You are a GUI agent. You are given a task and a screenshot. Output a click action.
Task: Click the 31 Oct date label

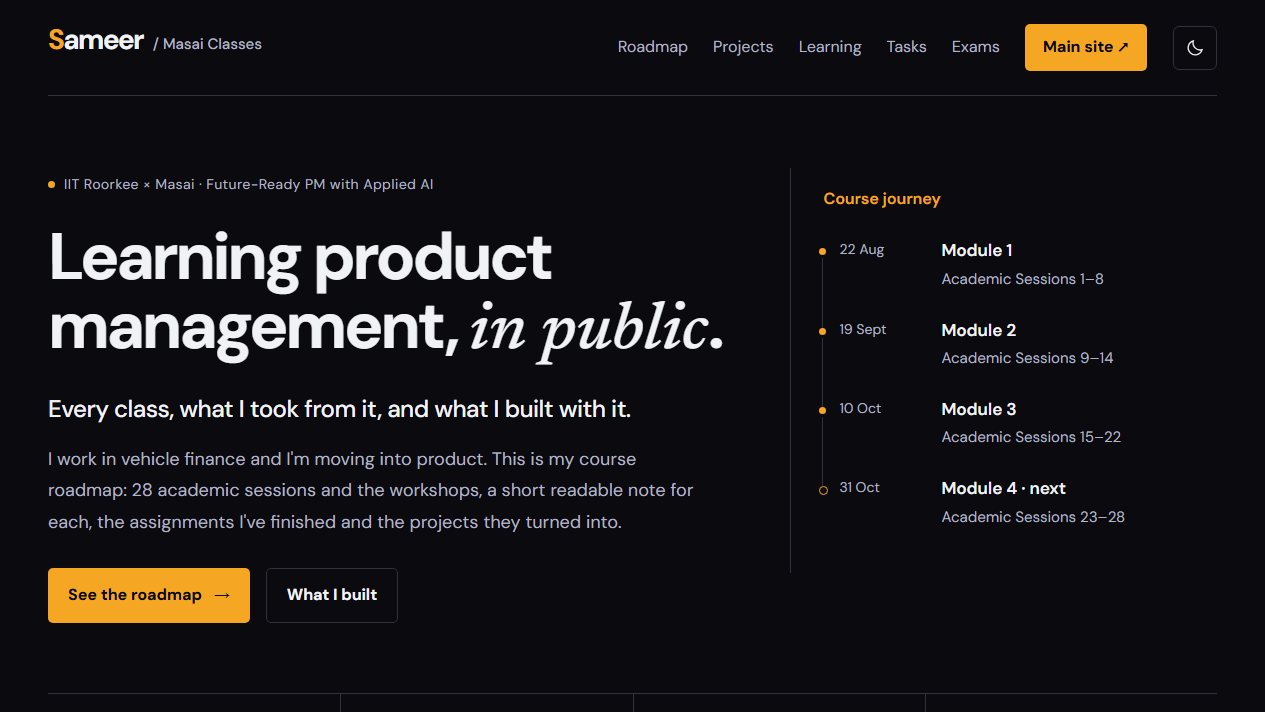click(860, 487)
